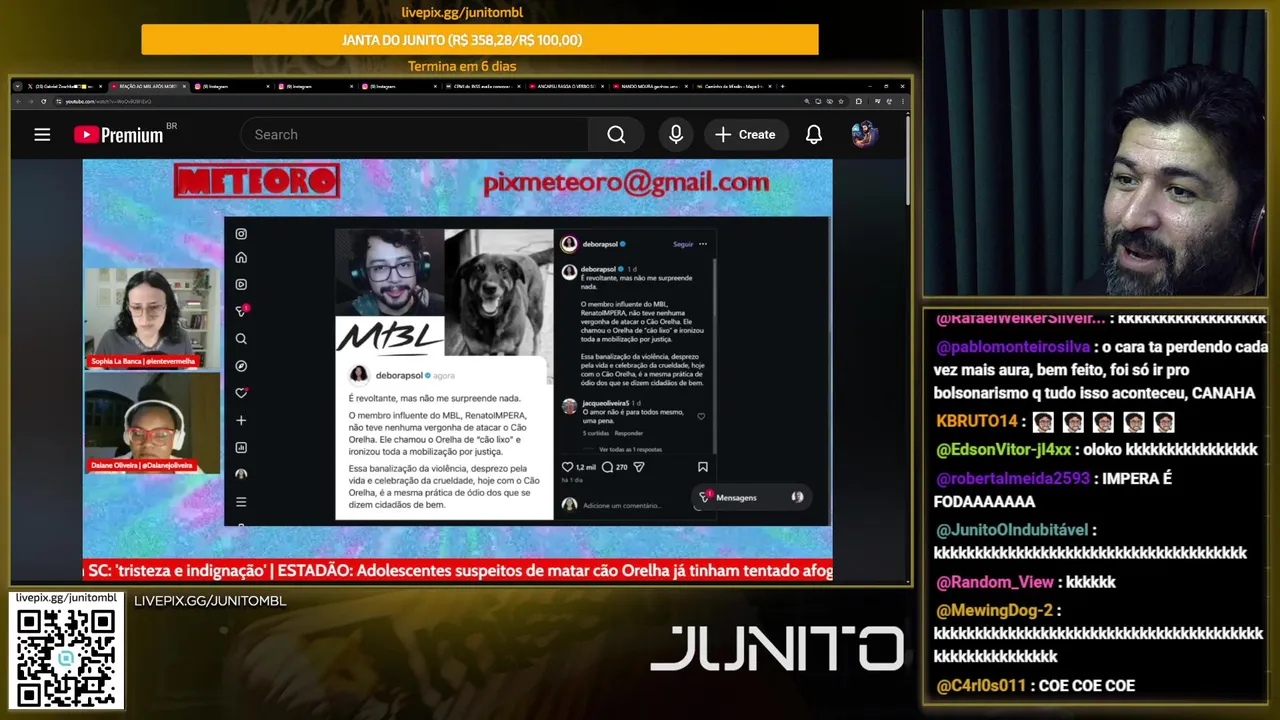Click Daiane Oliveira webcam panel
This screenshot has width=1280, height=720.
coord(152,423)
